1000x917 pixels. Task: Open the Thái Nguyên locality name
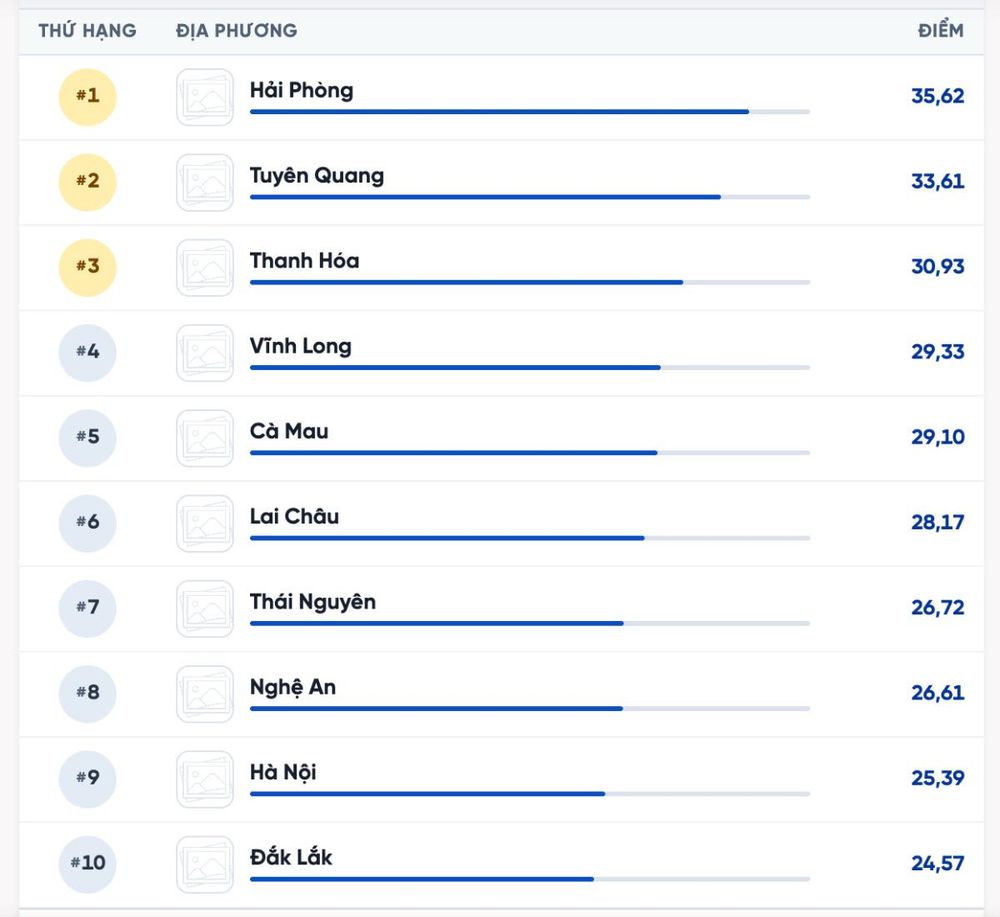pos(312,602)
